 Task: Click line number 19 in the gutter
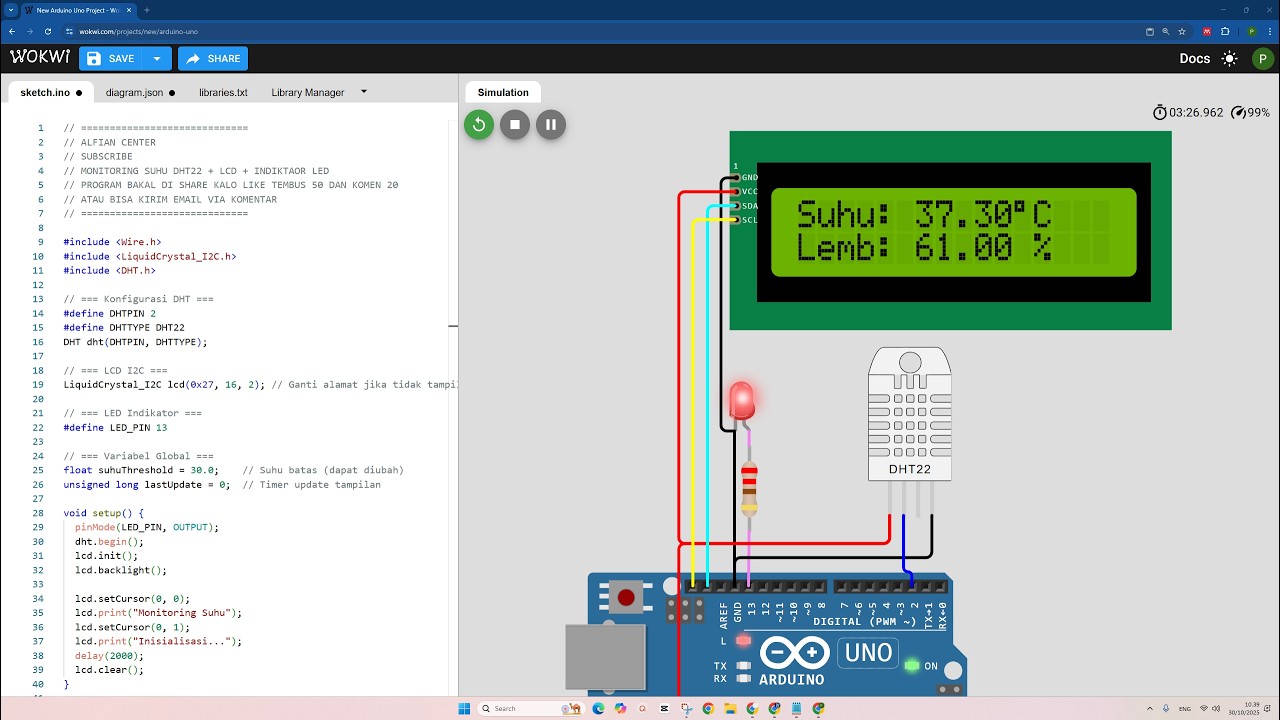(39, 384)
